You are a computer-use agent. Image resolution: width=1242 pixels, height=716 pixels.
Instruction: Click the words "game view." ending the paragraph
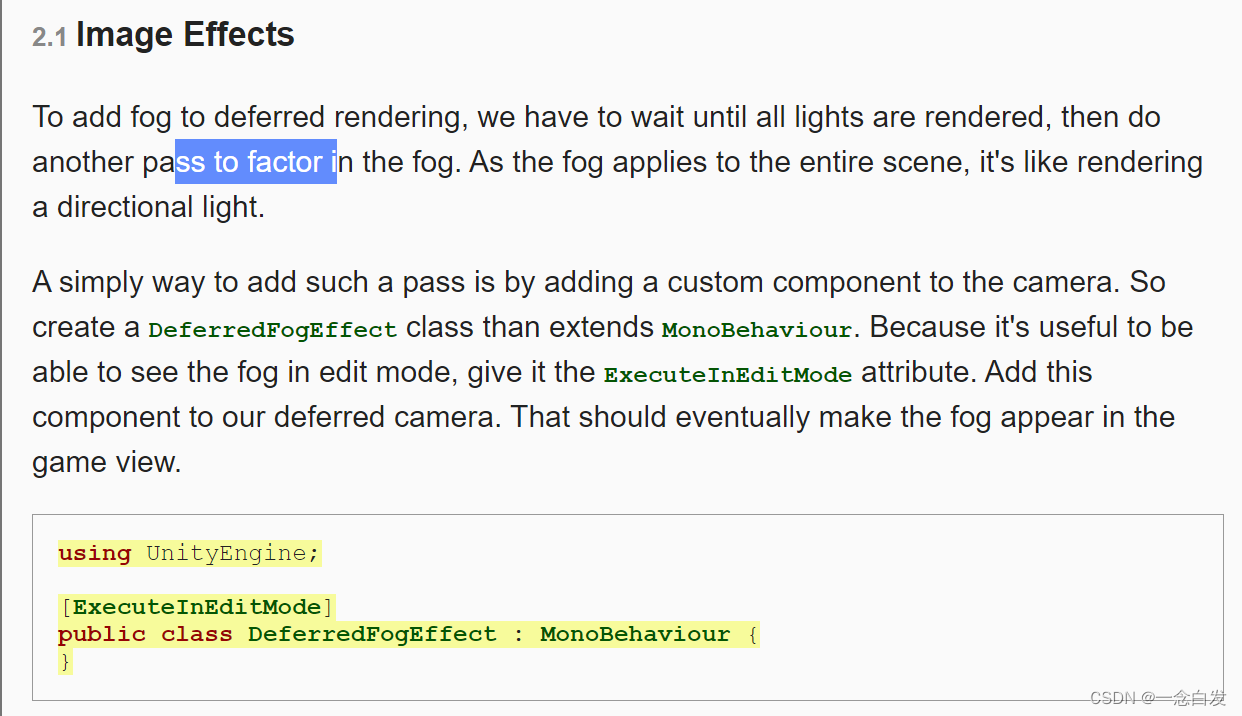point(107,462)
